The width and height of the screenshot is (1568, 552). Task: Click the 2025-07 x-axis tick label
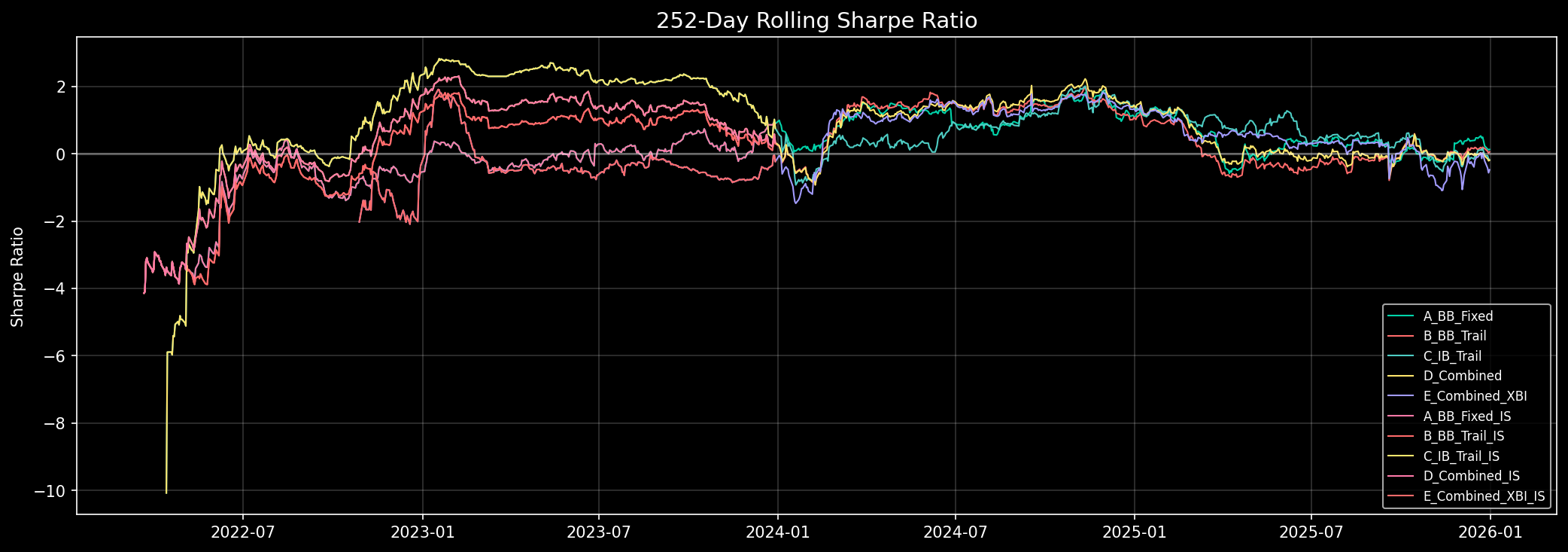click(1311, 532)
